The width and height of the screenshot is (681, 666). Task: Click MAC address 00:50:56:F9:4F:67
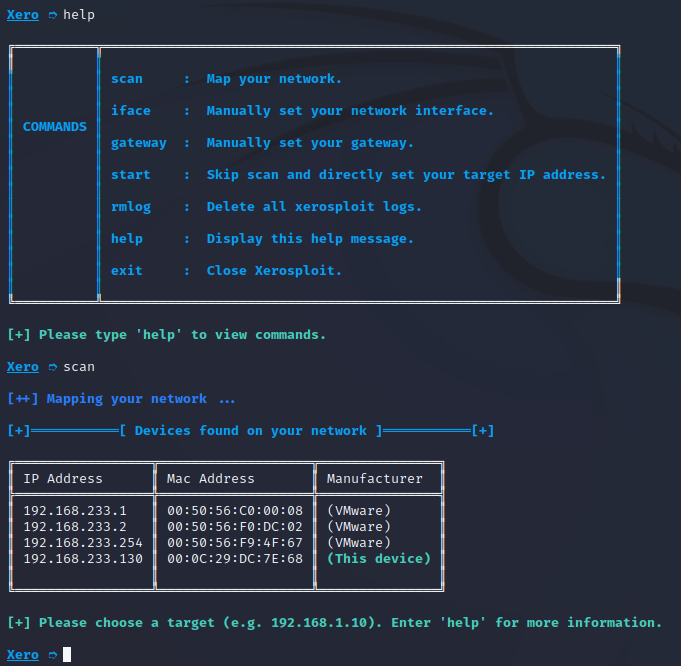point(235,543)
